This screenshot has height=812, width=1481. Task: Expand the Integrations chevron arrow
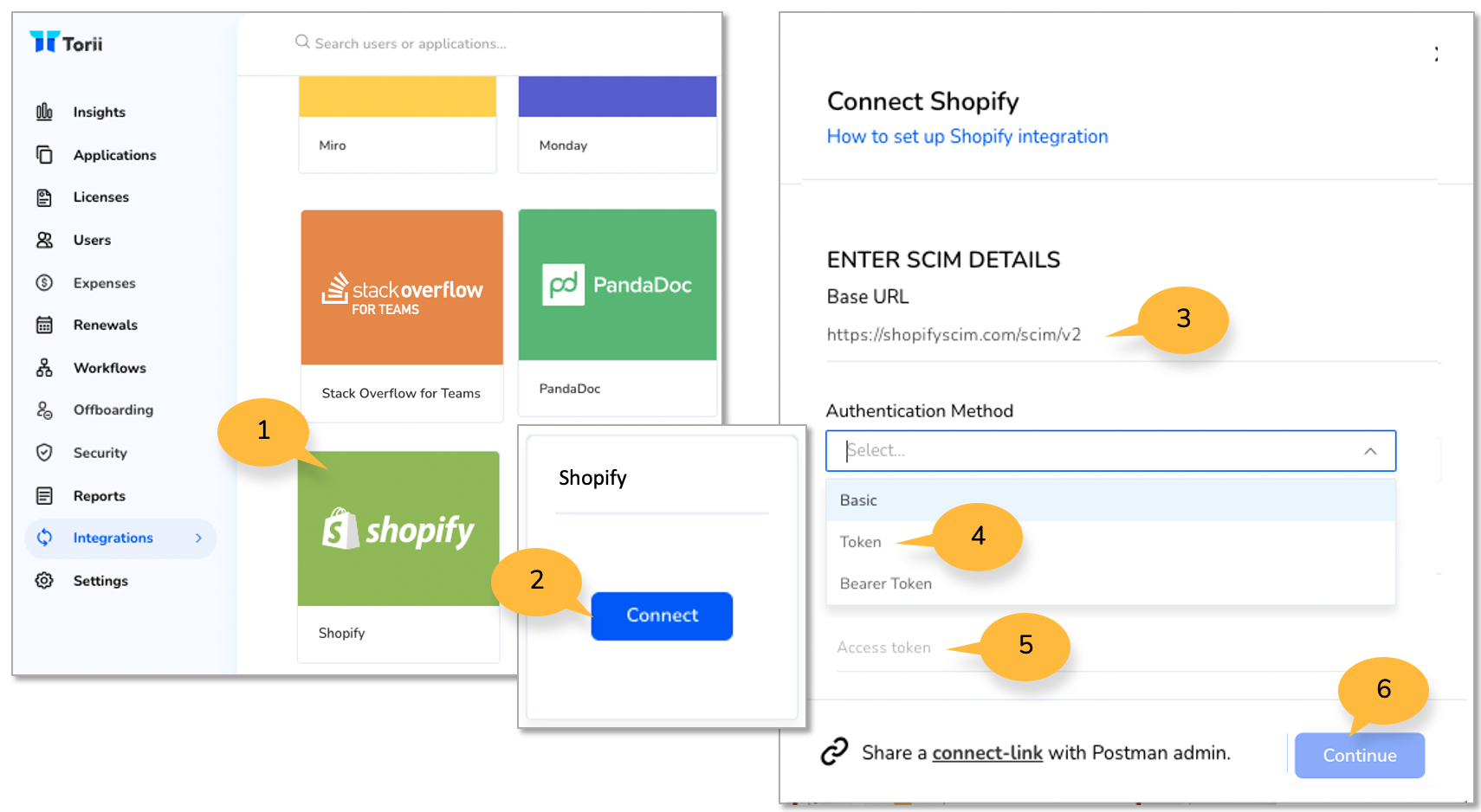point(198,538)
